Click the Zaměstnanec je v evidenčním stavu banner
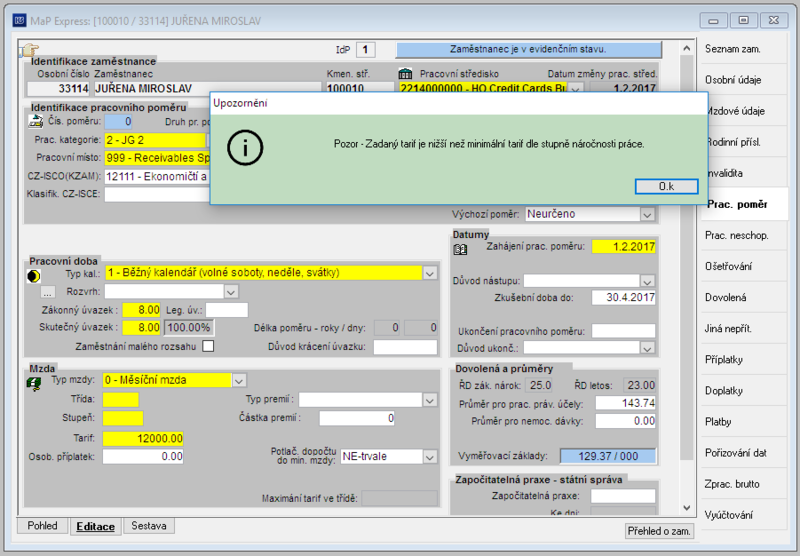This screenshot has height=556, width=800. pyautogui.click(x=529, y=49)
